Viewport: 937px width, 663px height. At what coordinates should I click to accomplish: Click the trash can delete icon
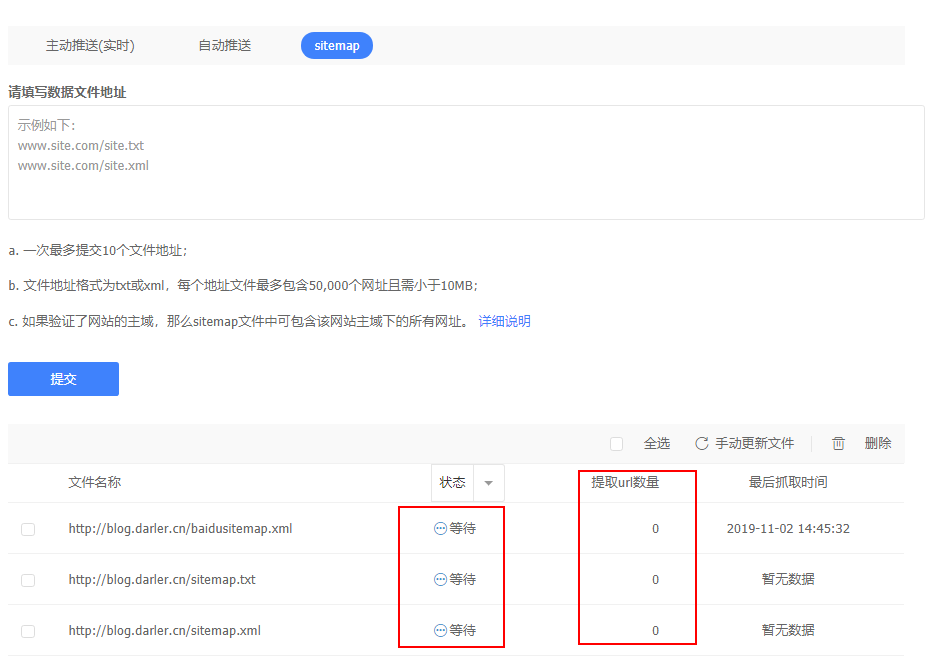coord(839,443)
